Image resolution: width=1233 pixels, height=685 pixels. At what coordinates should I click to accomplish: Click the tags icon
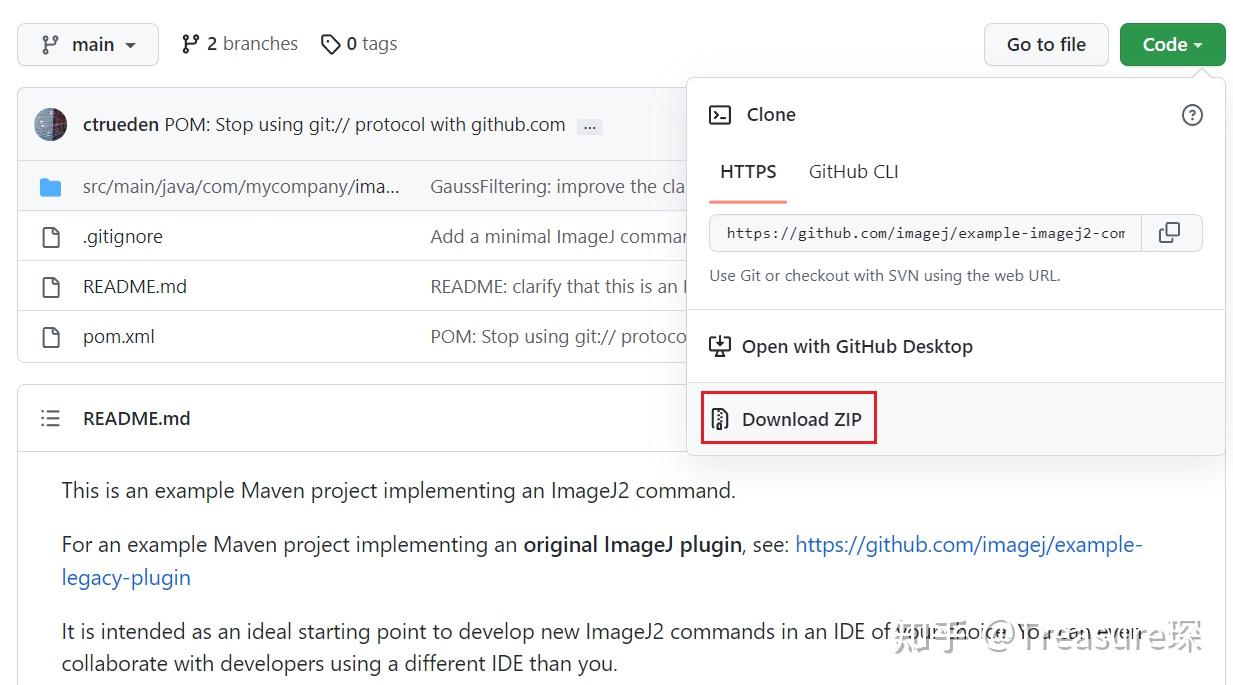pyautogui.click(x=331, y=44)
